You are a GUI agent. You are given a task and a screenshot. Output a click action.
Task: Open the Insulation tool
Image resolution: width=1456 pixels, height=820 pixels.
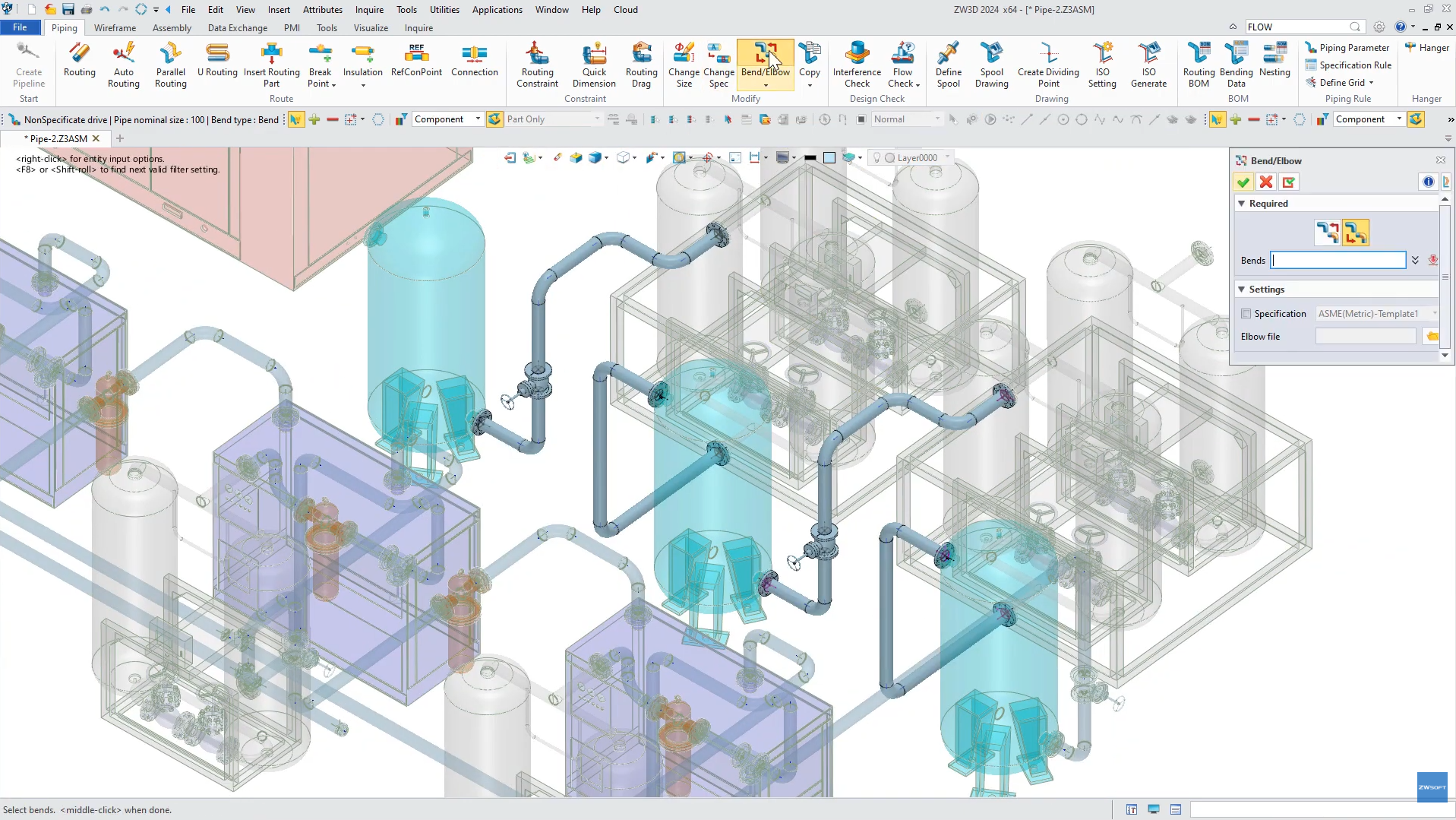(x=362, y=65)
